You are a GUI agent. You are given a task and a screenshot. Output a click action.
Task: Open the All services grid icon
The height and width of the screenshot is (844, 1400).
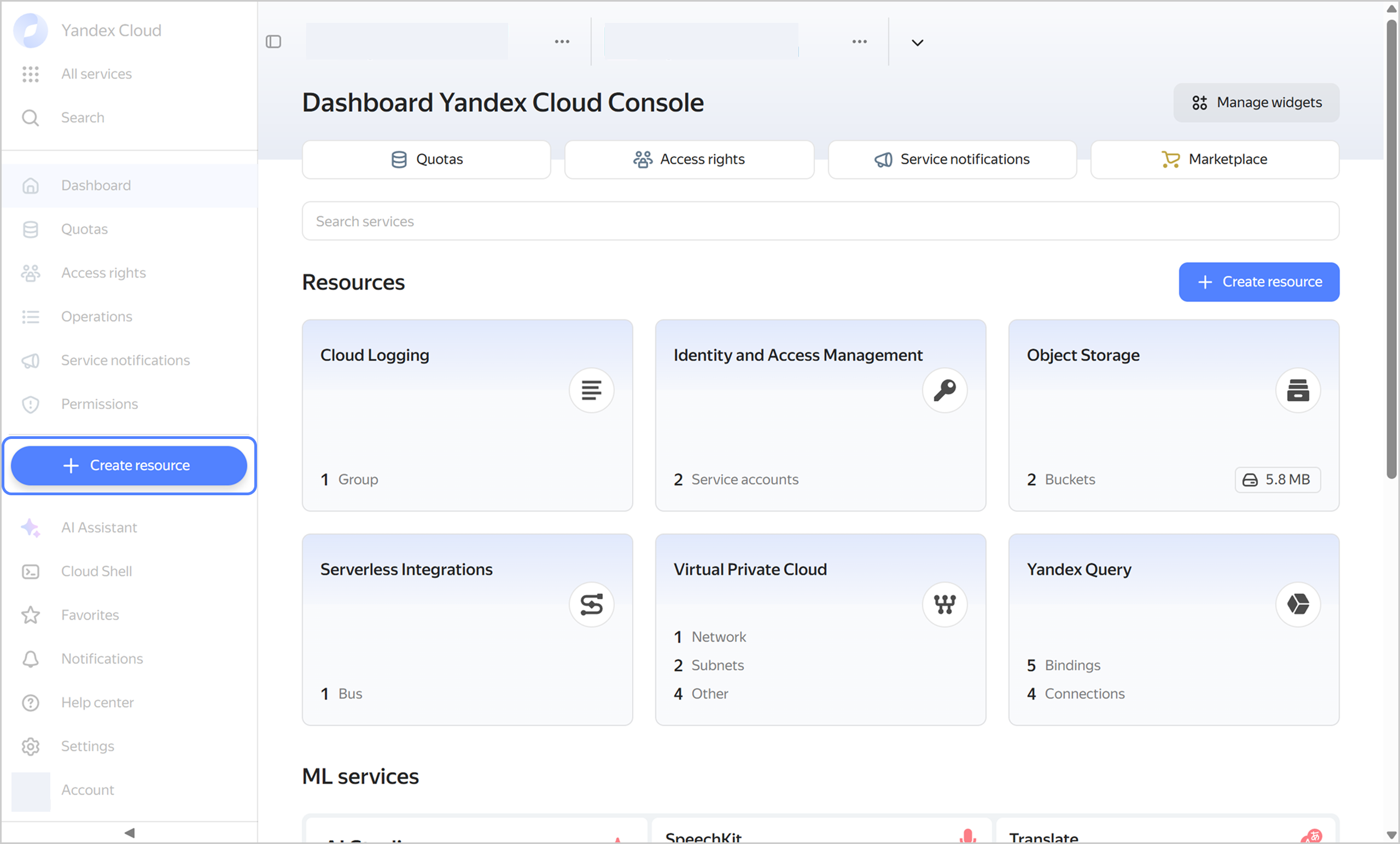(x=31, y=74)
